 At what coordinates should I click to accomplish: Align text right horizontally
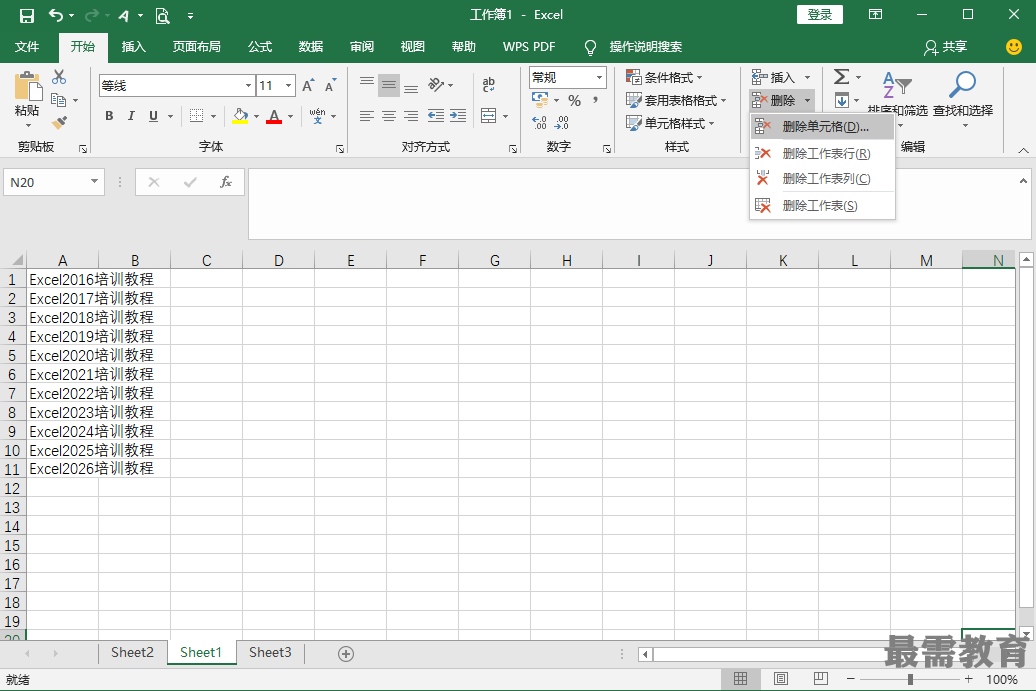click(x=411, y=116)
